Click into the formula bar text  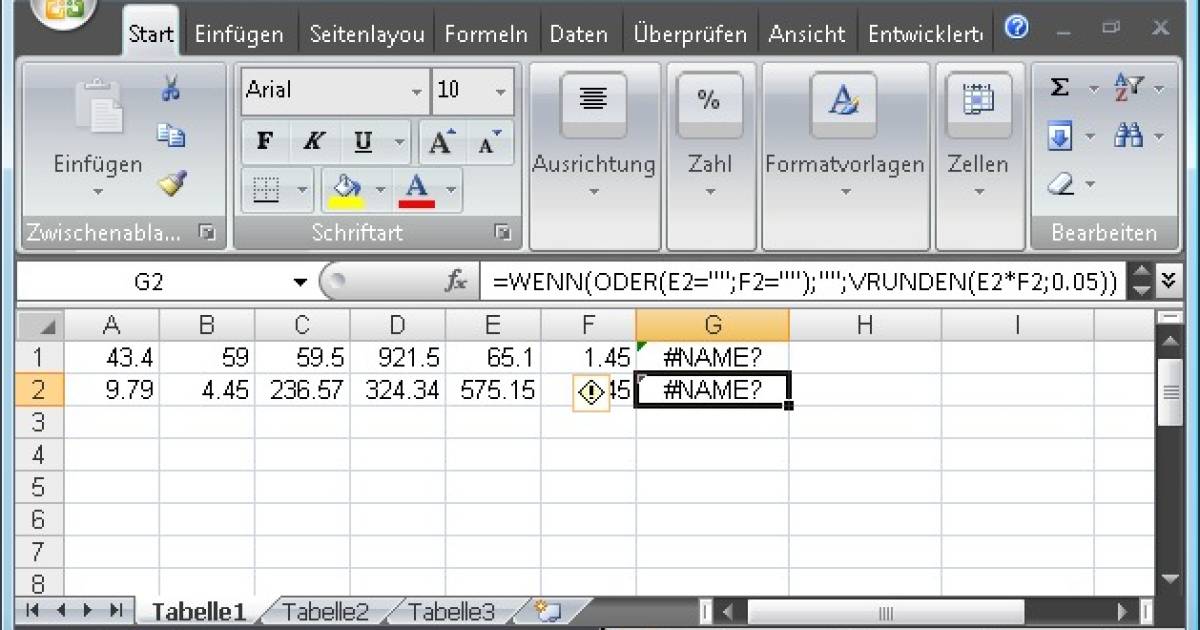[803, 283]
